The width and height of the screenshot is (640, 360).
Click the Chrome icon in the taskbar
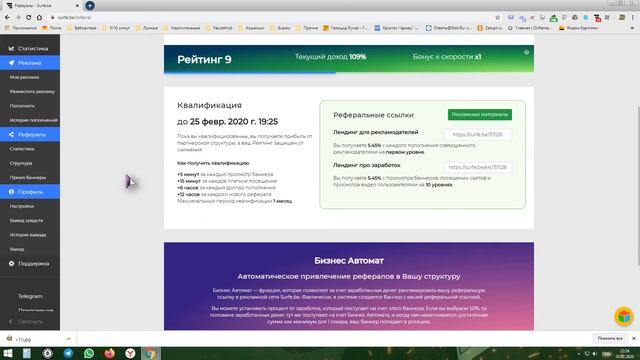tap(151, 353)
